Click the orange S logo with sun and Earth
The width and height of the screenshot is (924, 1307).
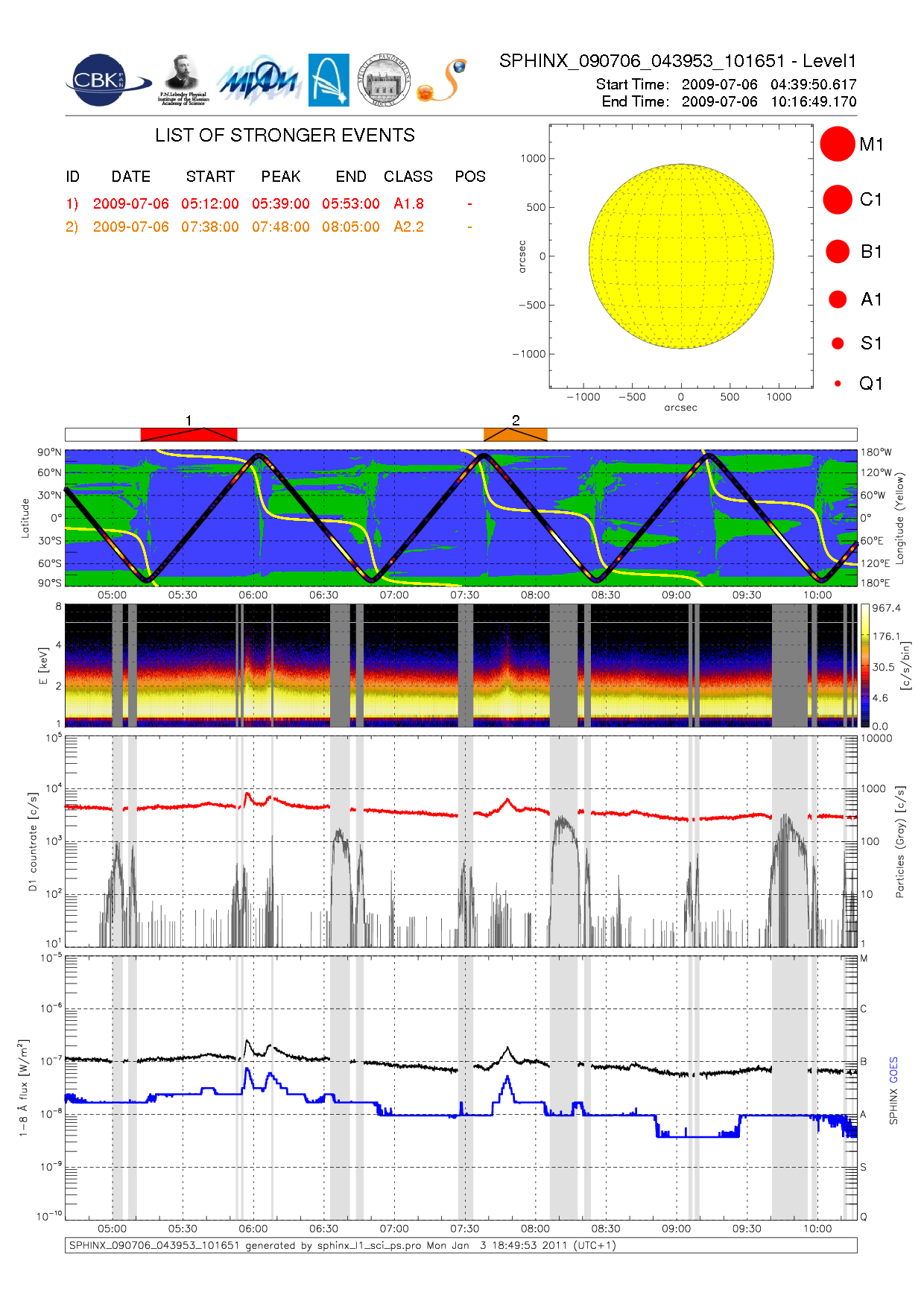click(443, 80)
